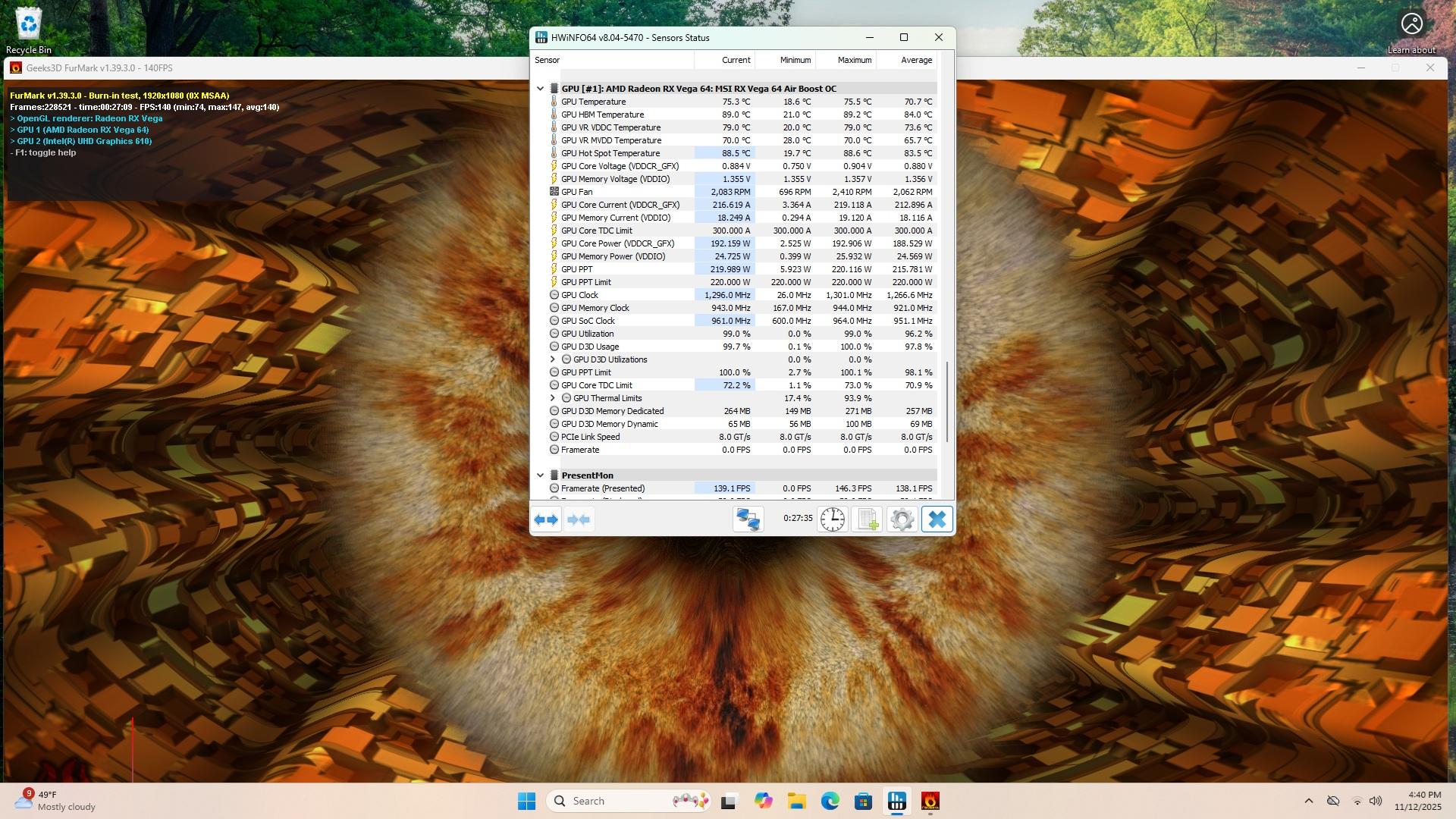The image size is (1456, 819).
Task: Open the clock showing 4:40 PM
Action: click(x=1417, y=801)
